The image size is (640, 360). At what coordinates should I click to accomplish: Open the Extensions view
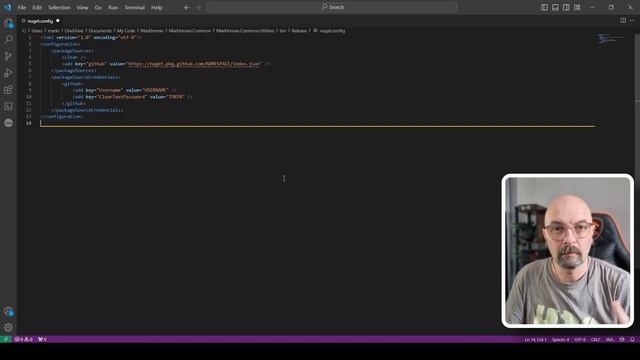point(8,90)
